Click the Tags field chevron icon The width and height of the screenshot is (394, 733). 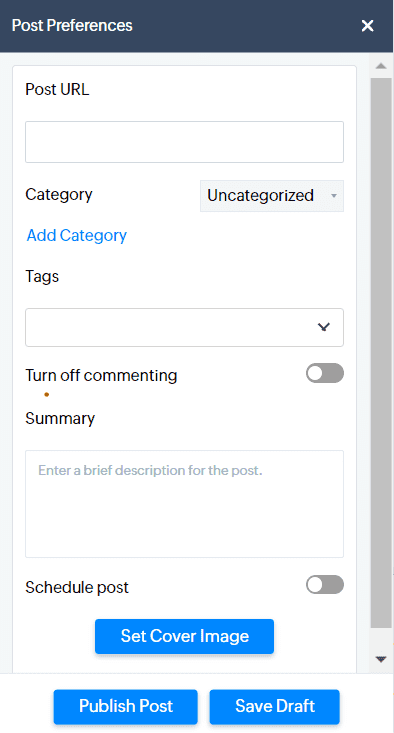pyautogui.click(x=323, y=327)
